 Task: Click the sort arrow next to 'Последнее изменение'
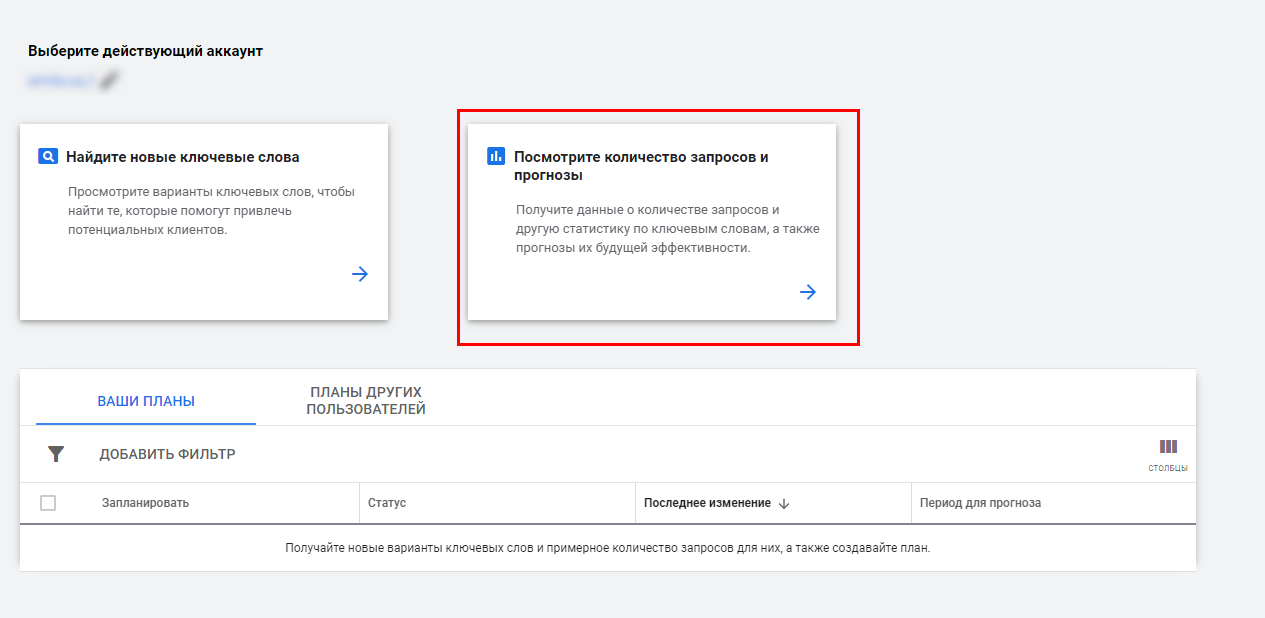point(784,504)
